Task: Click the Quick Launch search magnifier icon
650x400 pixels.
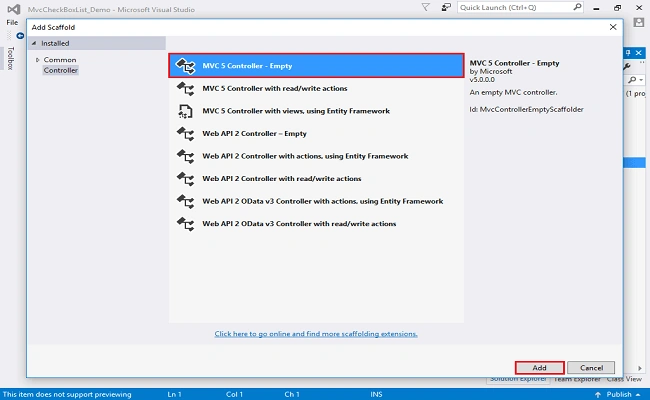Action: click(x=577, y=7)
